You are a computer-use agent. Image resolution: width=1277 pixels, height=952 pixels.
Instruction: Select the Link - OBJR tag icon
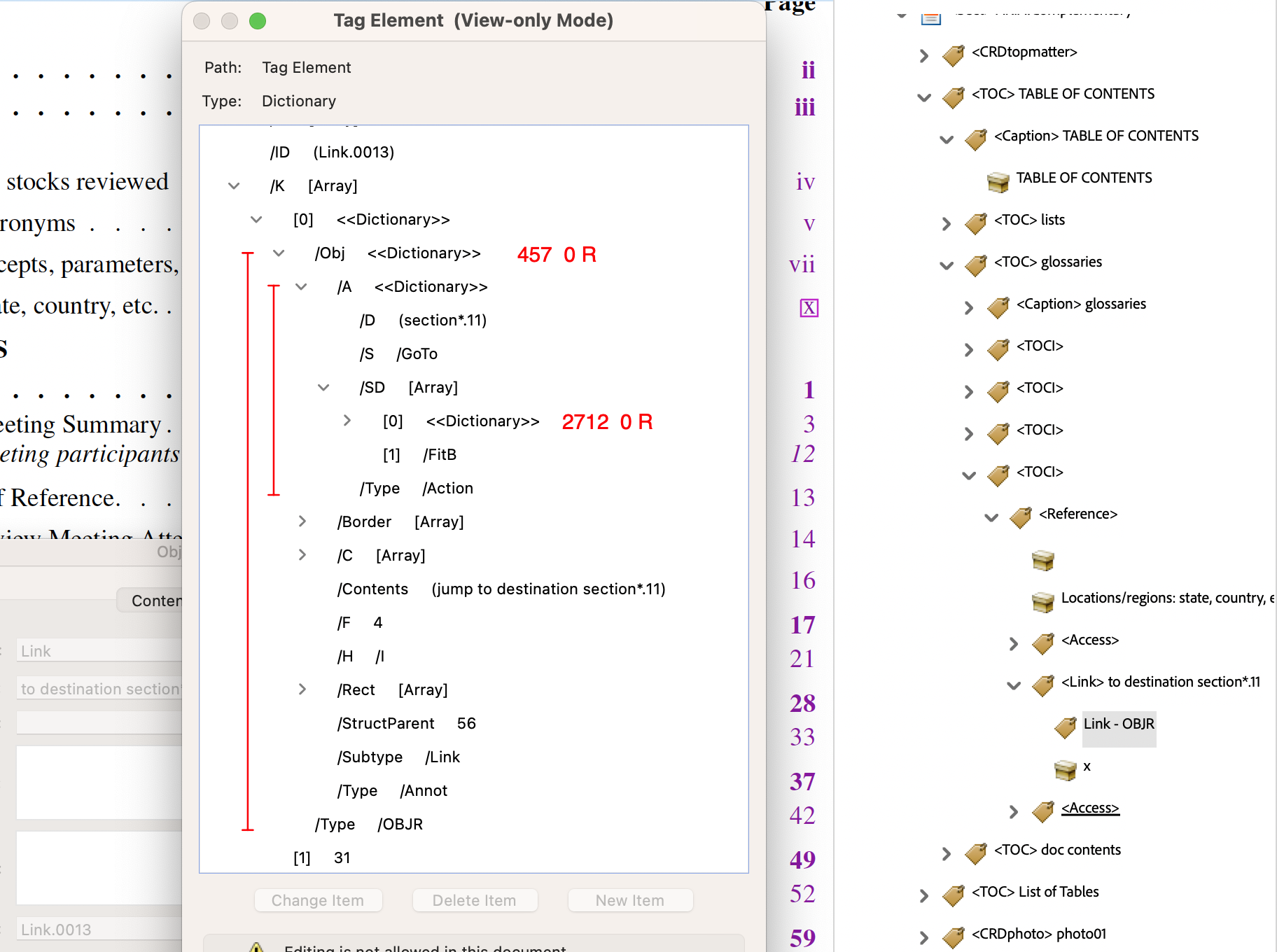1065,727
